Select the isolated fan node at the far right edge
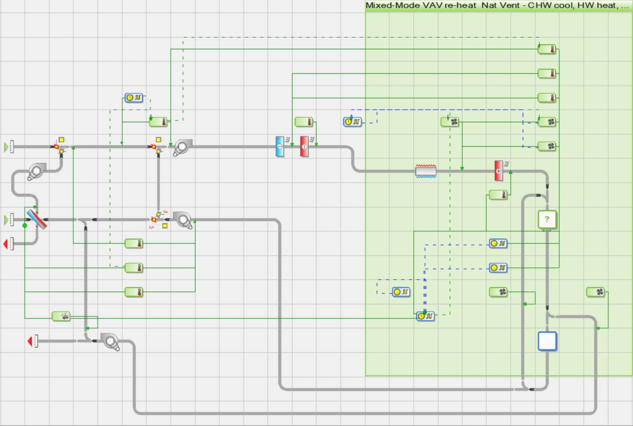This screenshot has height=426, width=633. click(x=596, y=293)
